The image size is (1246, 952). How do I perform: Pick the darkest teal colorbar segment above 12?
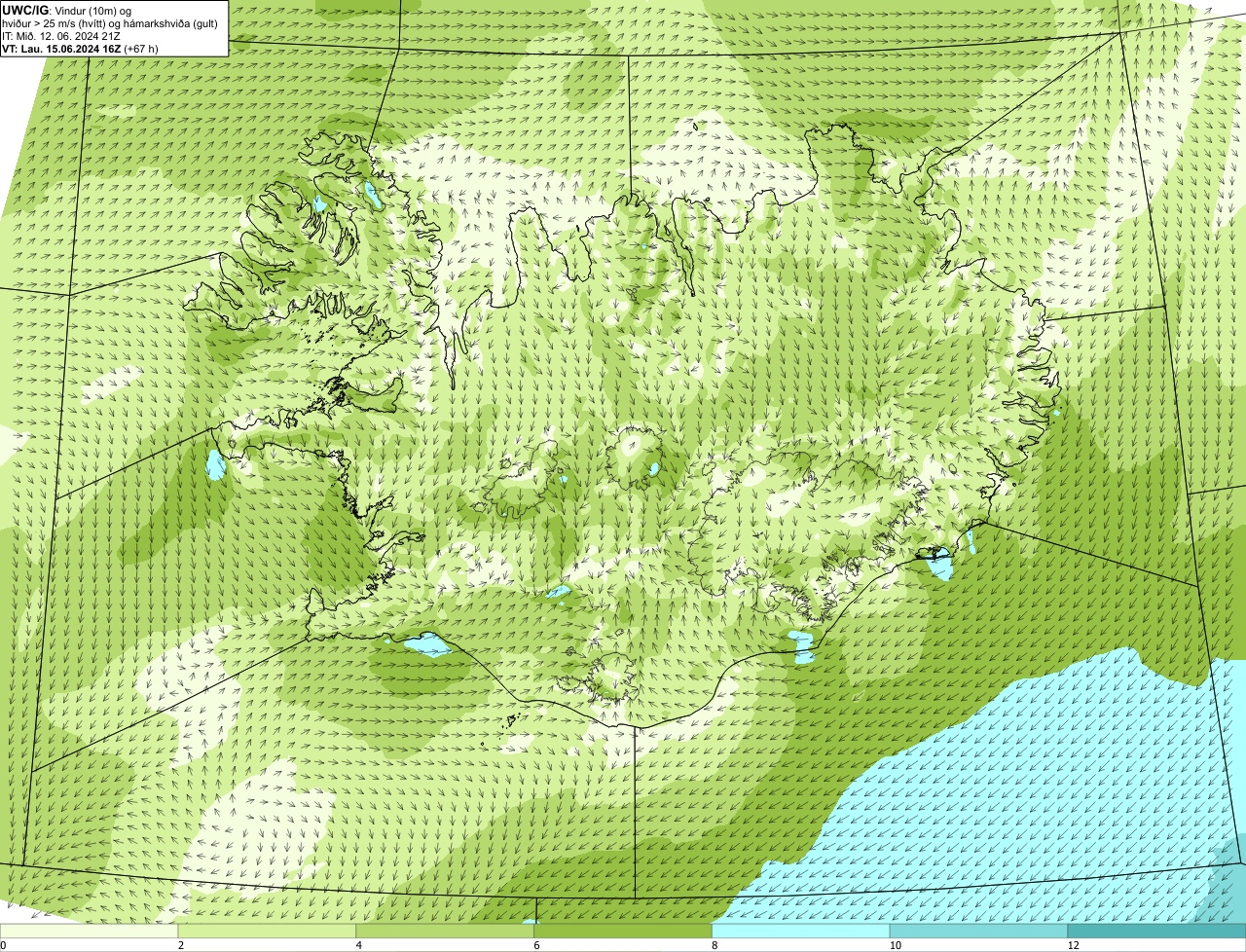1156,932
